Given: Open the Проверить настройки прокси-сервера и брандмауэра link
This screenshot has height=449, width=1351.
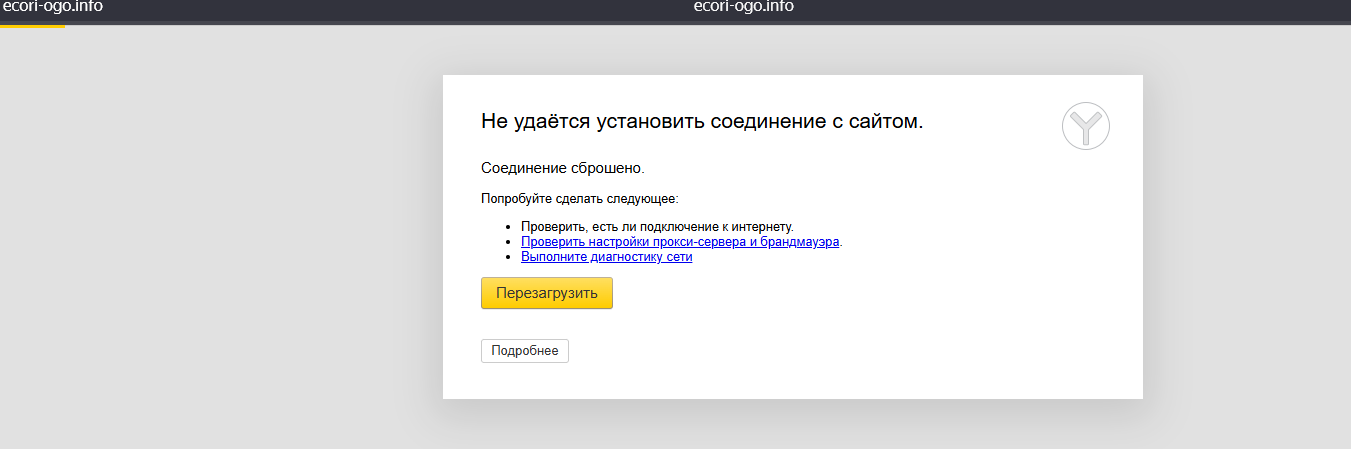Looking at the screenshot, I should (x=680, y=242).
